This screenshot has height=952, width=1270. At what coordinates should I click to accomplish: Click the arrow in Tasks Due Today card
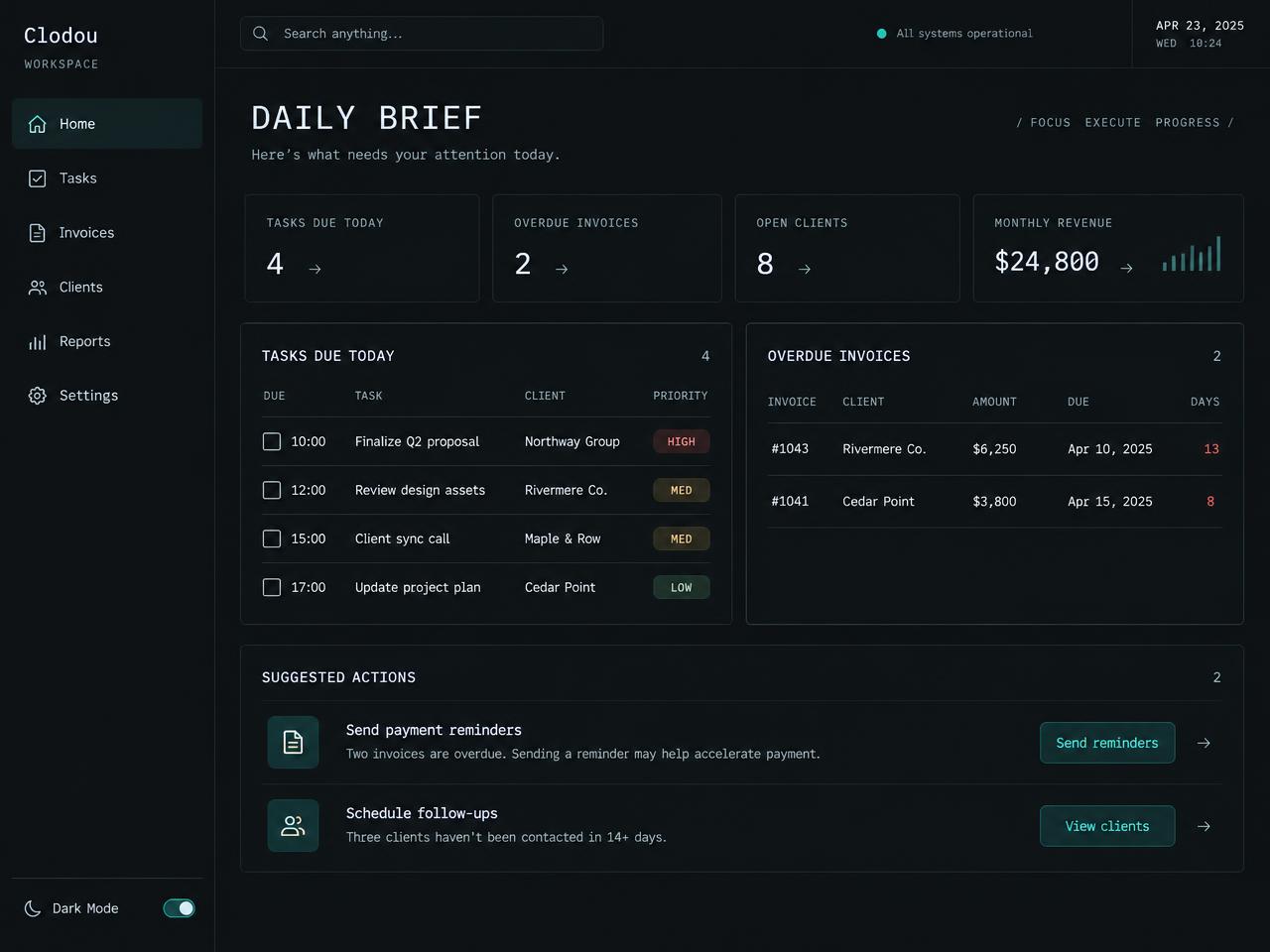click(315, 269)
